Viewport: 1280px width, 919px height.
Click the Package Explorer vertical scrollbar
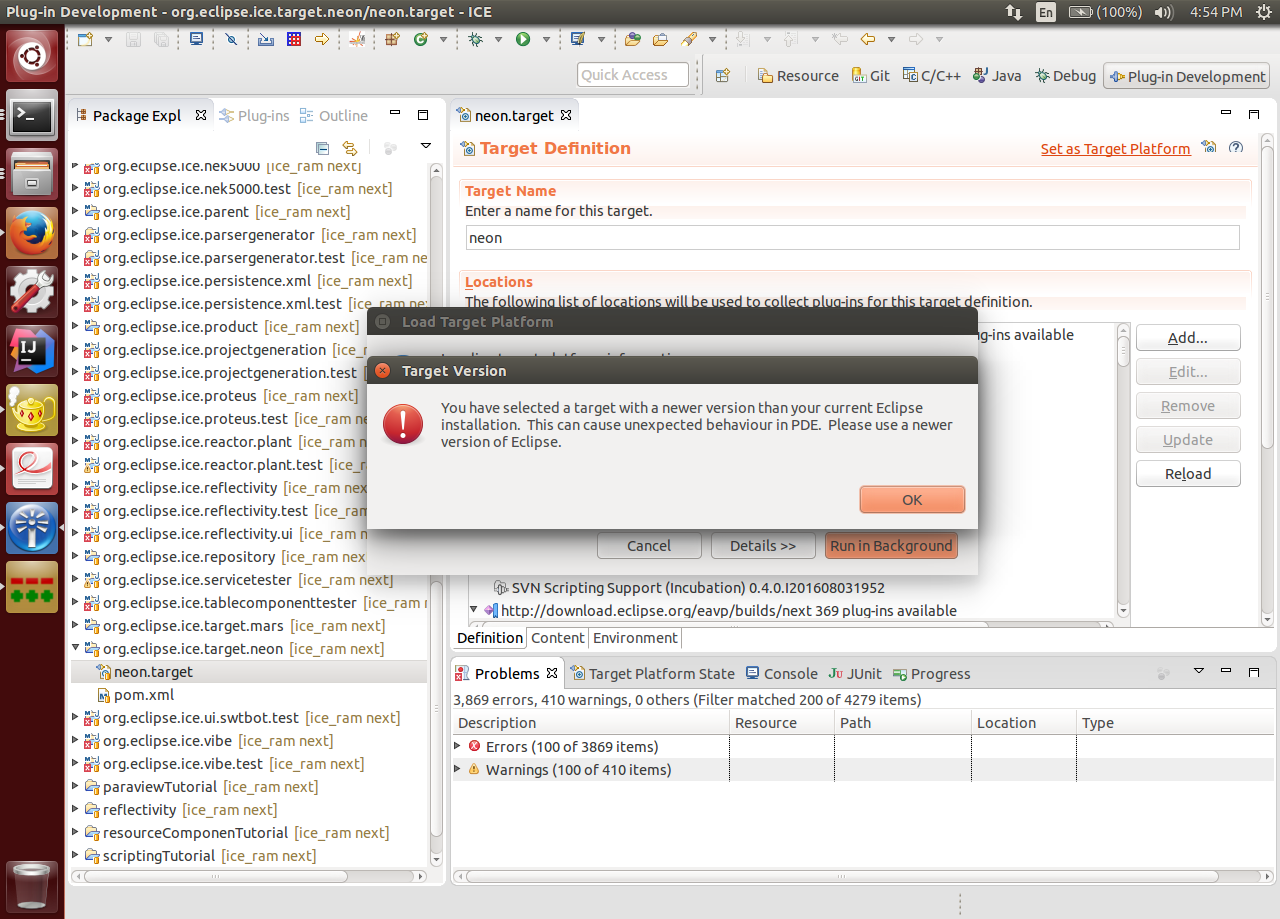pos(436,515)
